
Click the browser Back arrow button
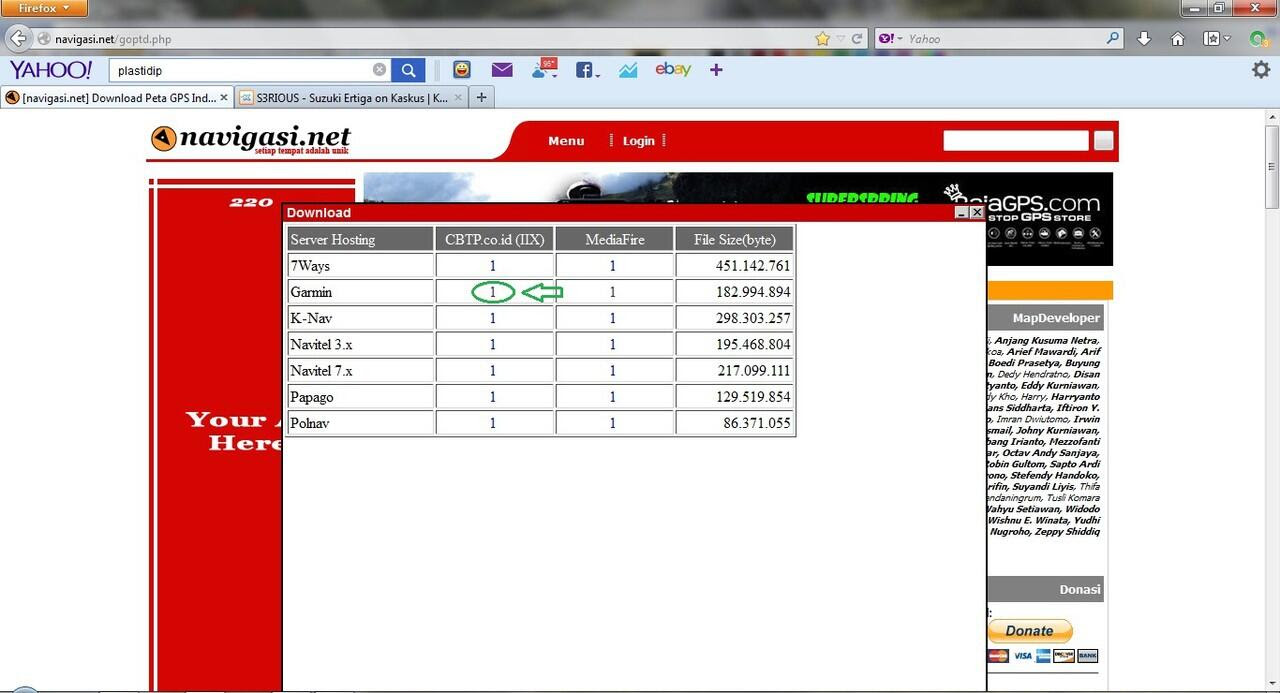[18, 39]
